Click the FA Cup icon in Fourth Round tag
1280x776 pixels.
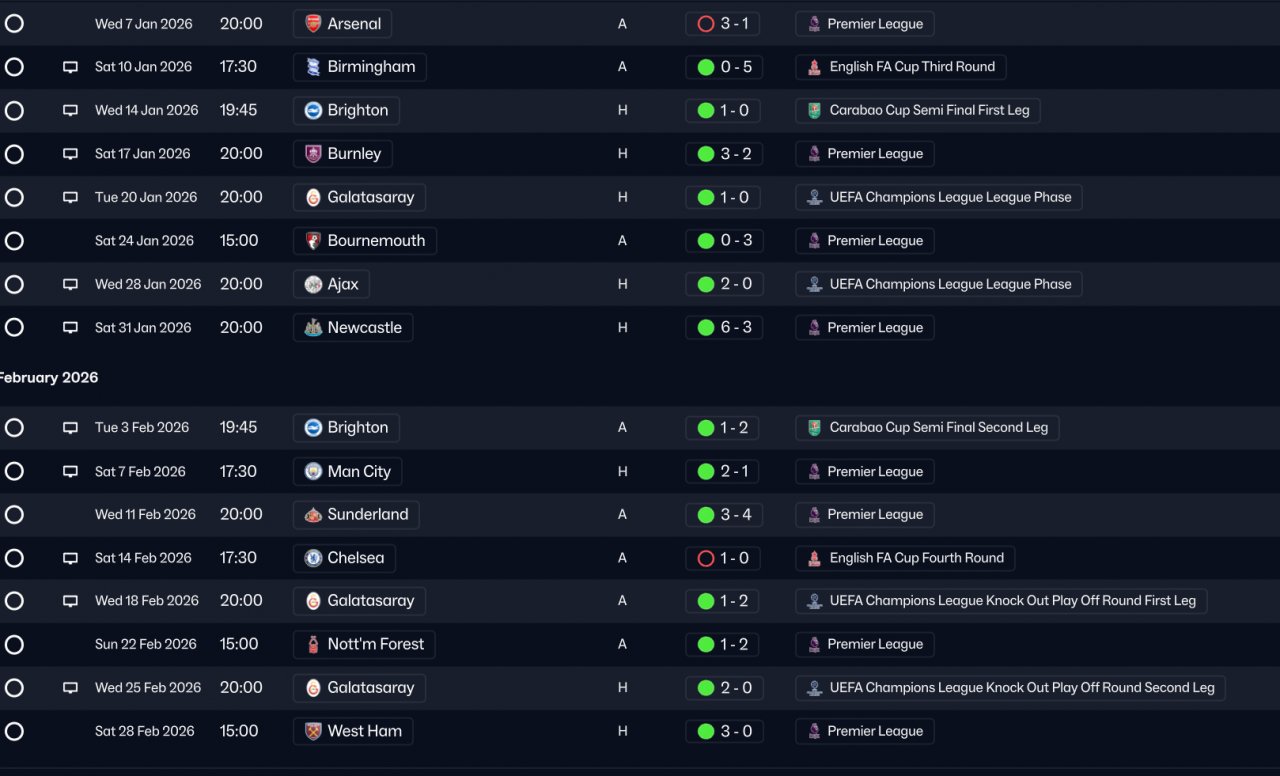(x=814, y=558)
